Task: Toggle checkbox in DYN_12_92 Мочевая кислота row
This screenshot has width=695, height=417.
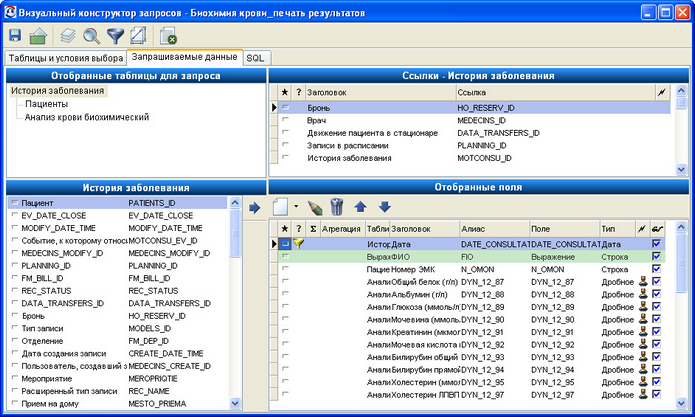Action: click(x=656, y=344)
